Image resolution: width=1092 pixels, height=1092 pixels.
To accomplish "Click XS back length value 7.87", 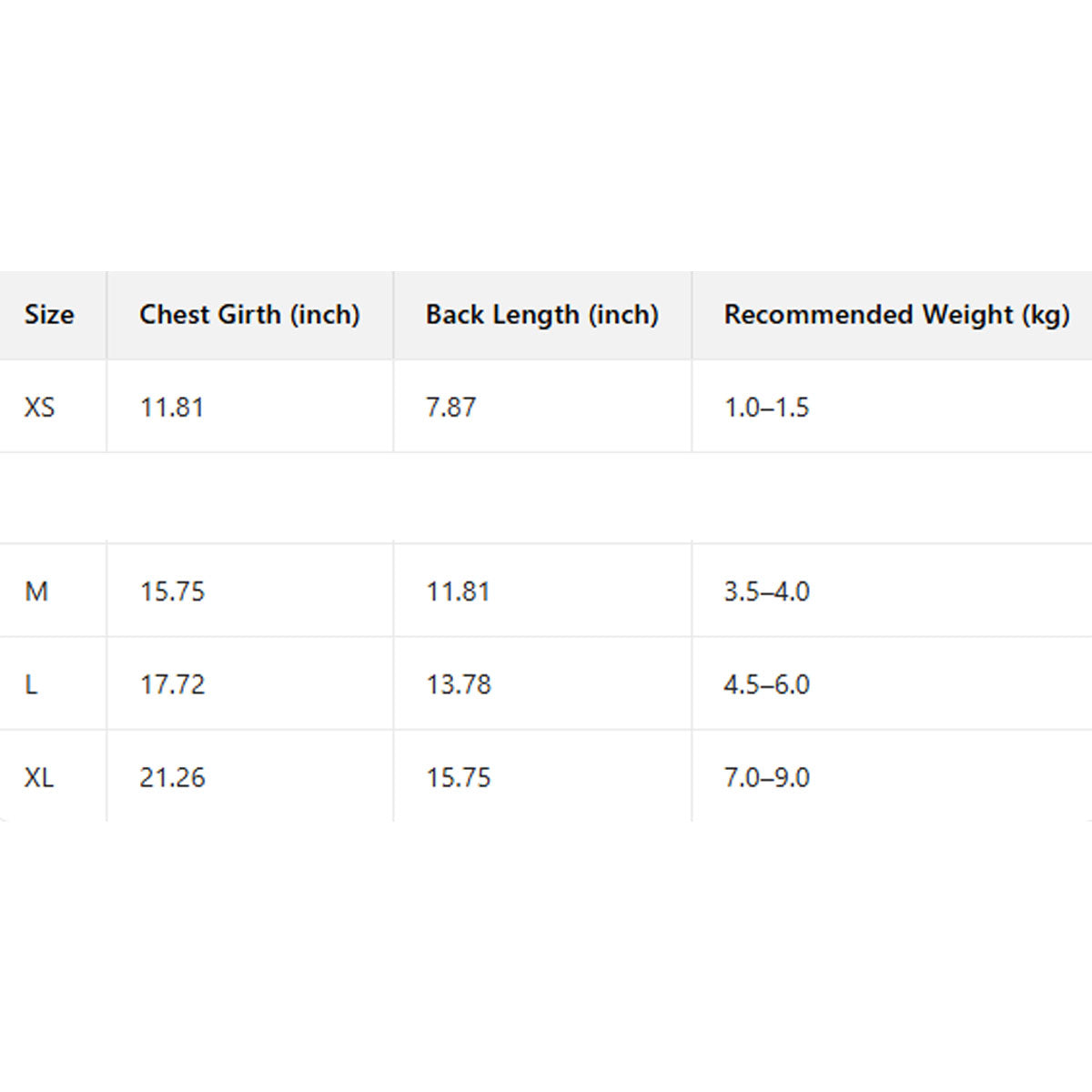I will [x=451, y=407].
